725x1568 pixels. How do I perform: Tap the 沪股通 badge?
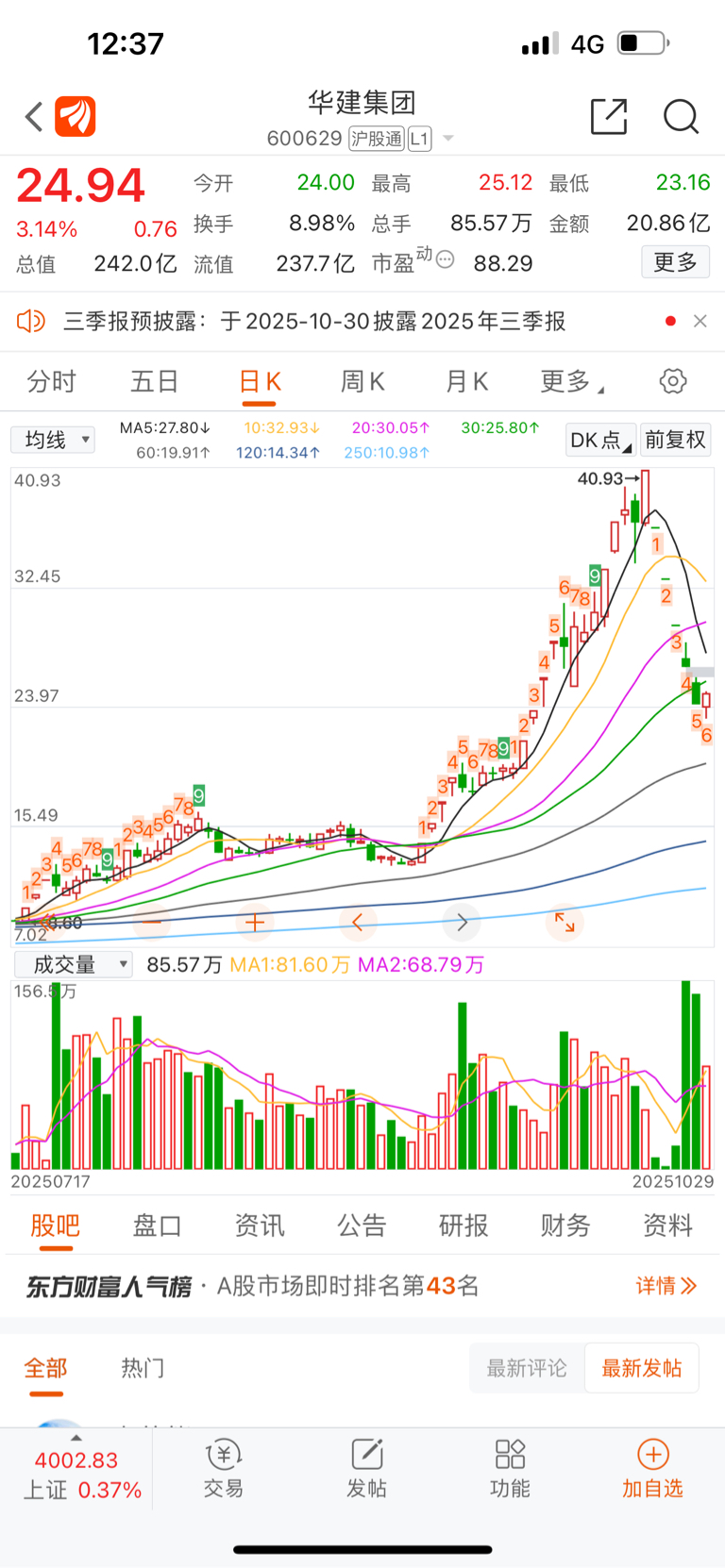point(376,139)
